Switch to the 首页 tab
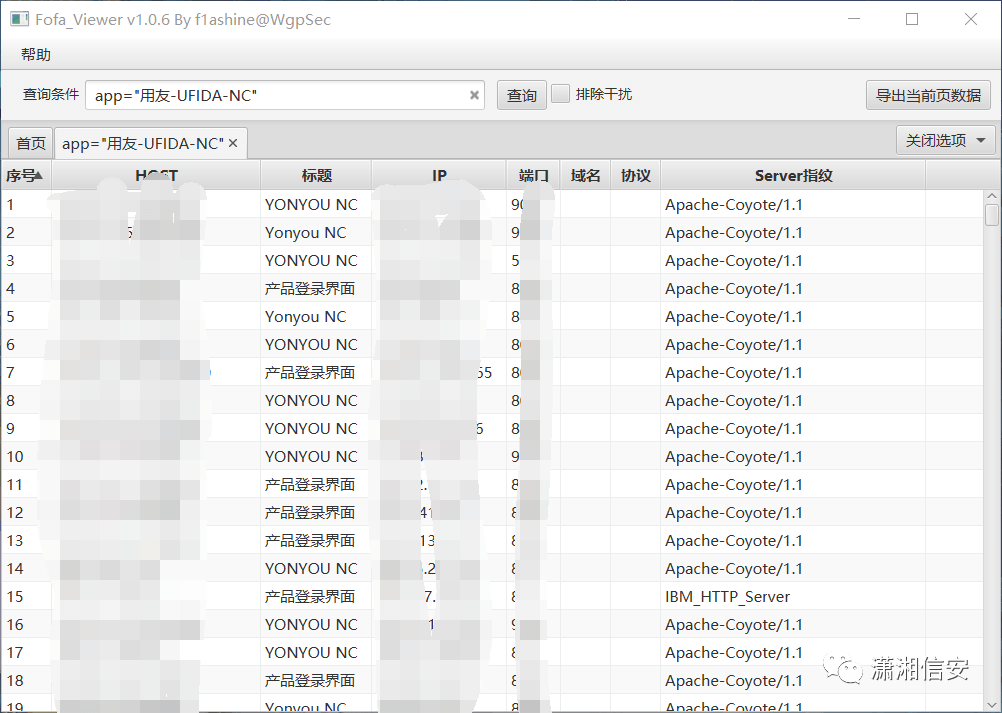Screen dimensions: 1002x713 (31, 143)
